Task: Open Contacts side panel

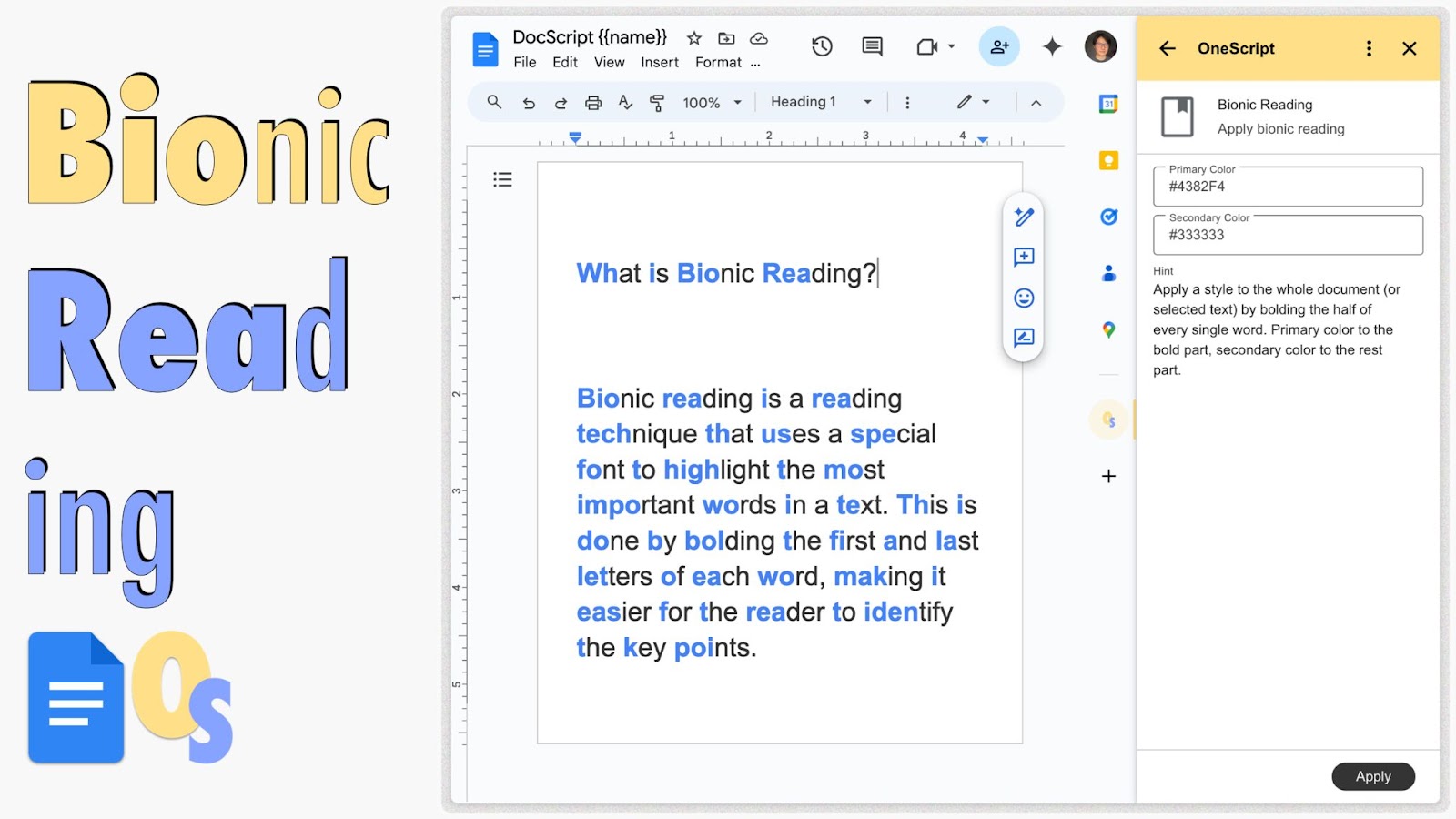Action: click(x=1108, y=273)
